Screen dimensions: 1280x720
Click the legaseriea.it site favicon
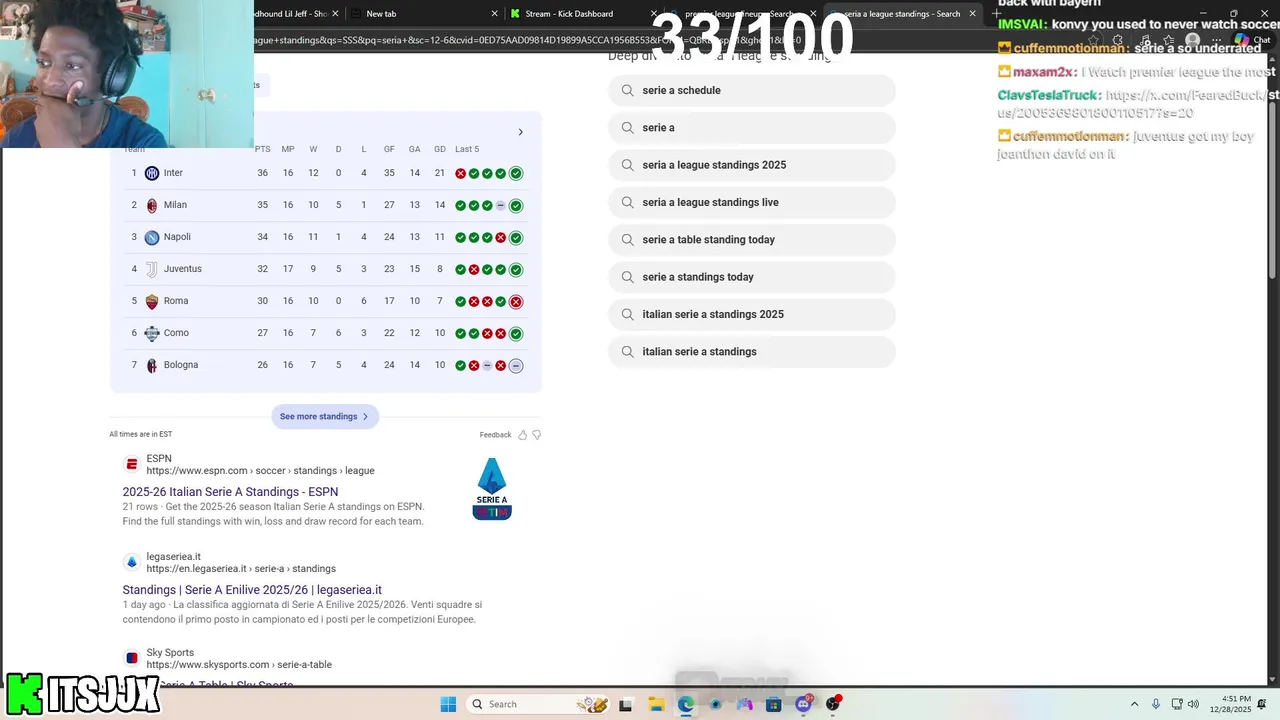tap(131, 562)
